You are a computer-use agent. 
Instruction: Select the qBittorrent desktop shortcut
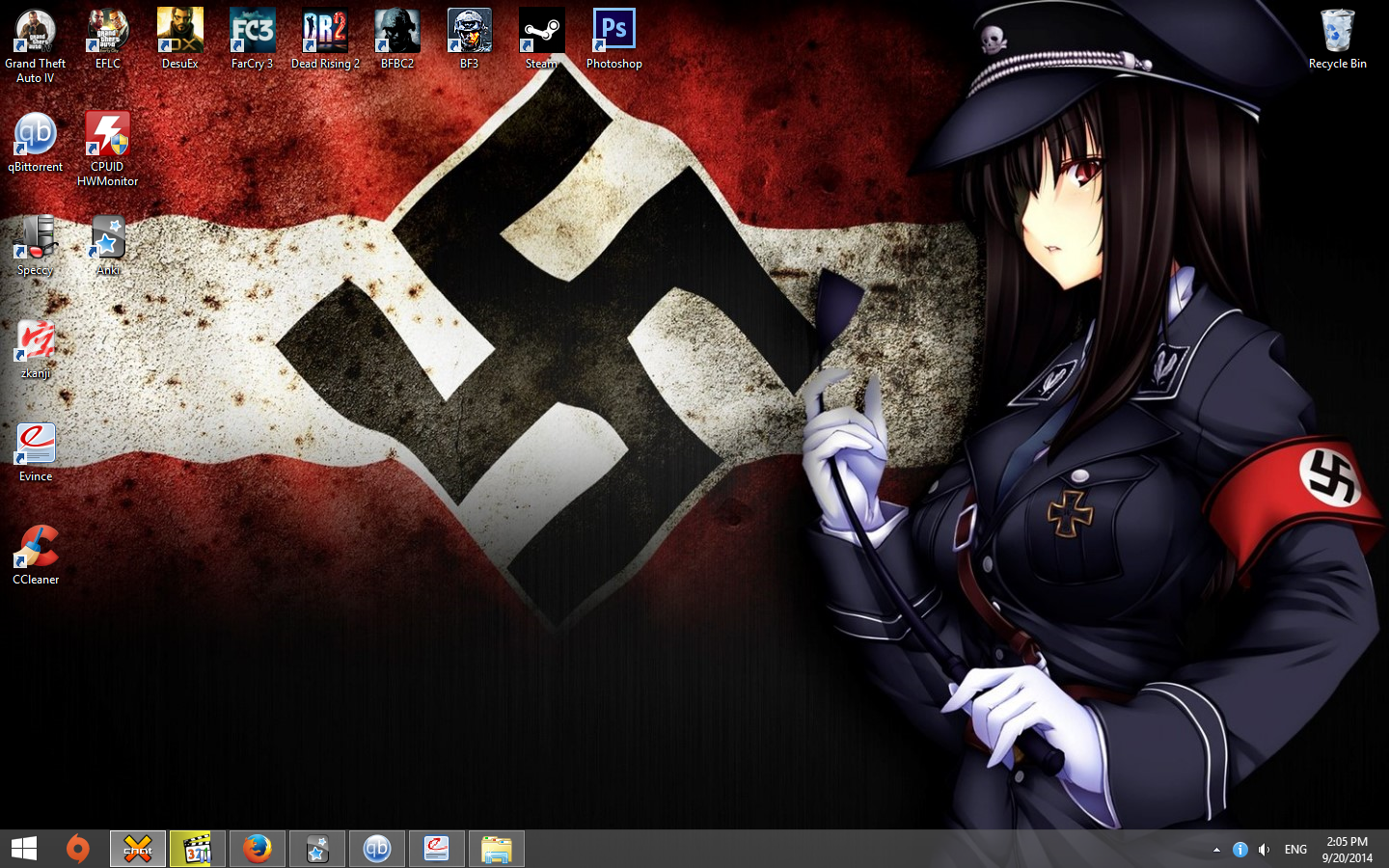pyautogui.click(x=36, y=143)
